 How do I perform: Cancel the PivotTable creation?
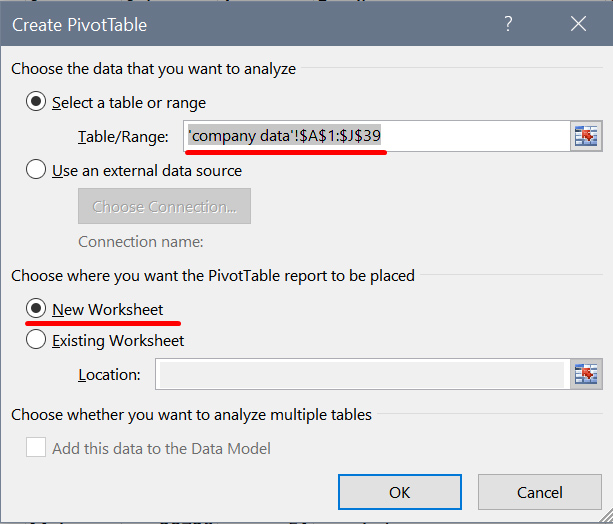point(539,492)
